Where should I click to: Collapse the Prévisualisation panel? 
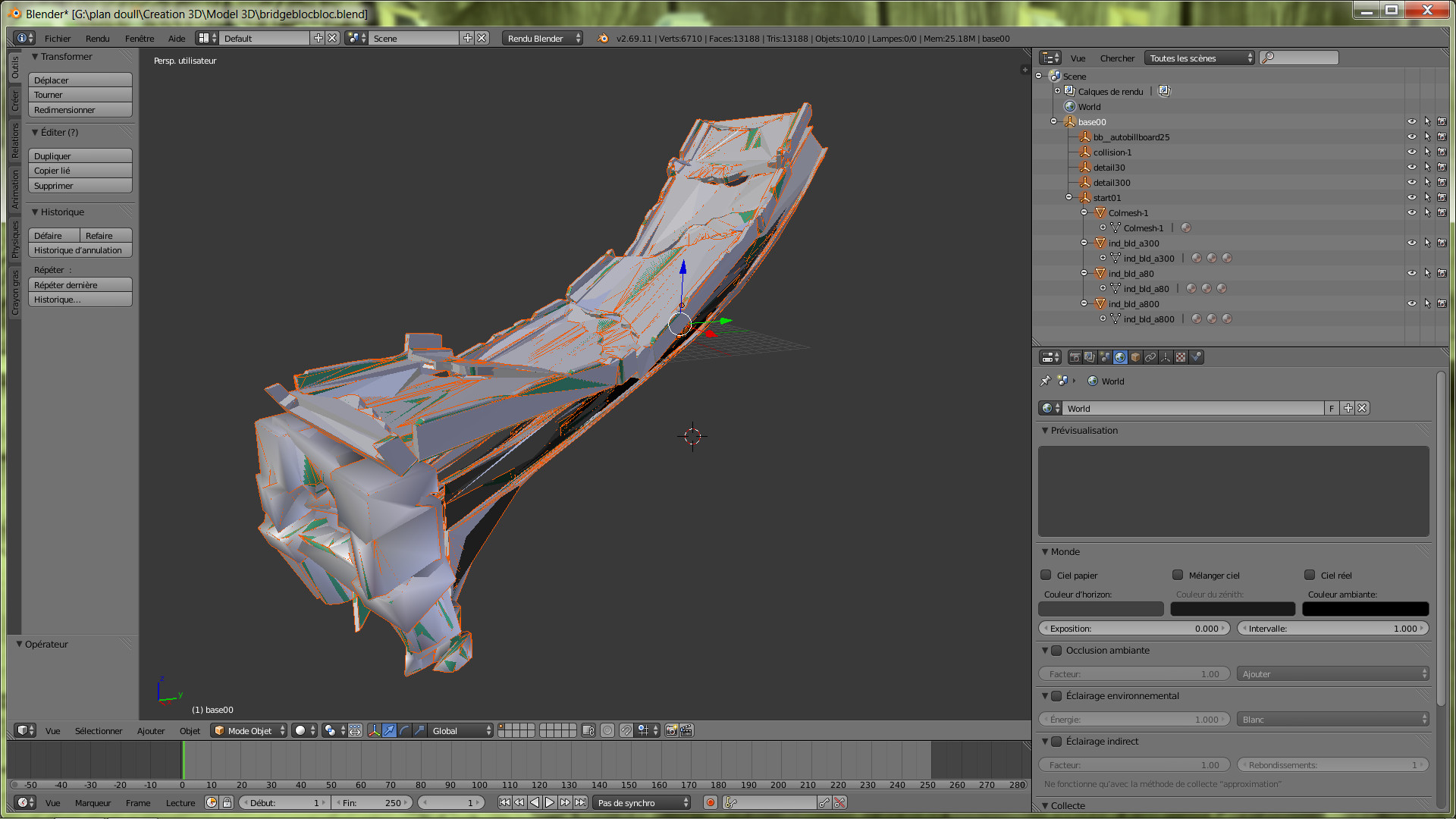point(1045,430)
